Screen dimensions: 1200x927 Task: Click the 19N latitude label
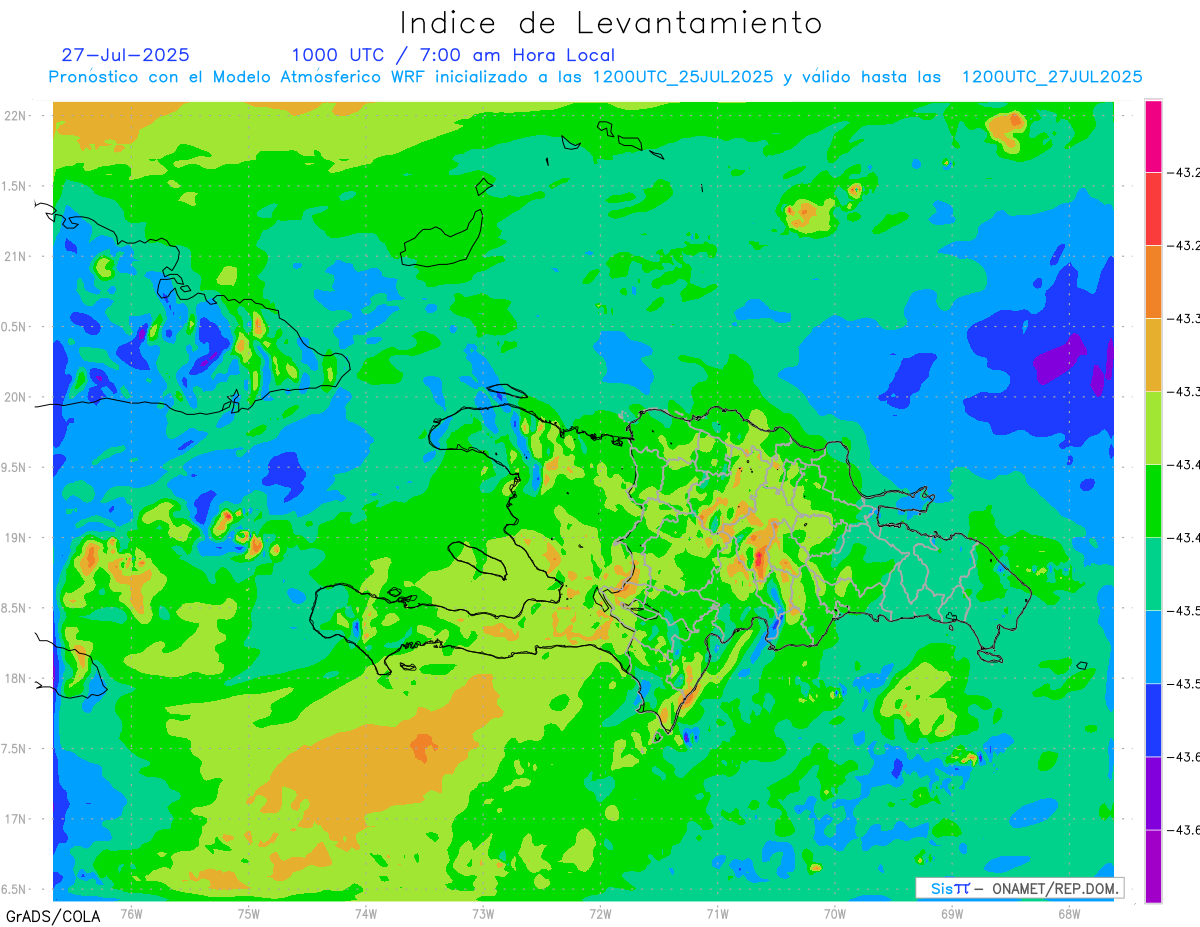coord(15,538)
